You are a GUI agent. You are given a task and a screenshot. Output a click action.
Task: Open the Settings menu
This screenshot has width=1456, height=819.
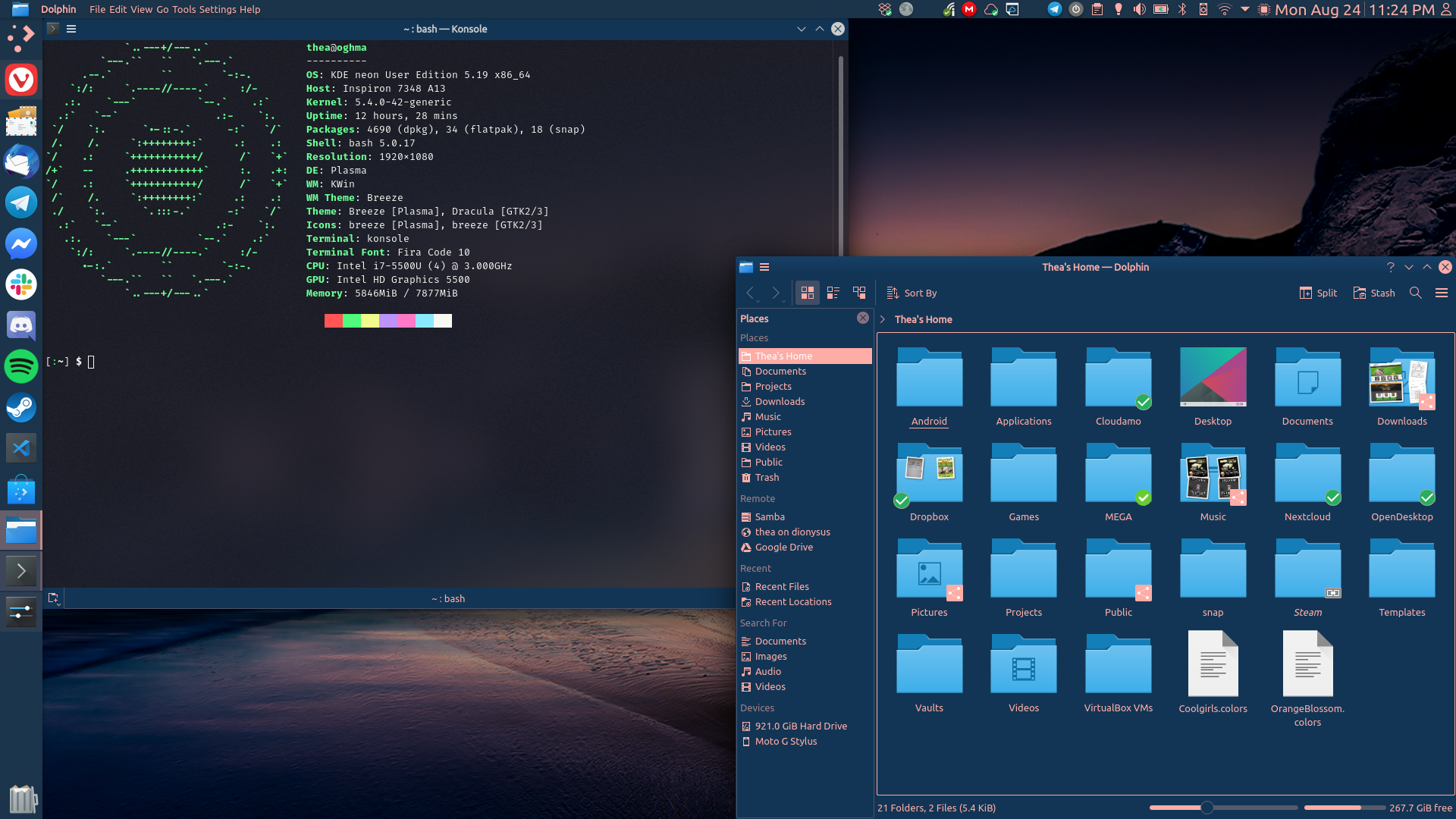pos(218,9)
